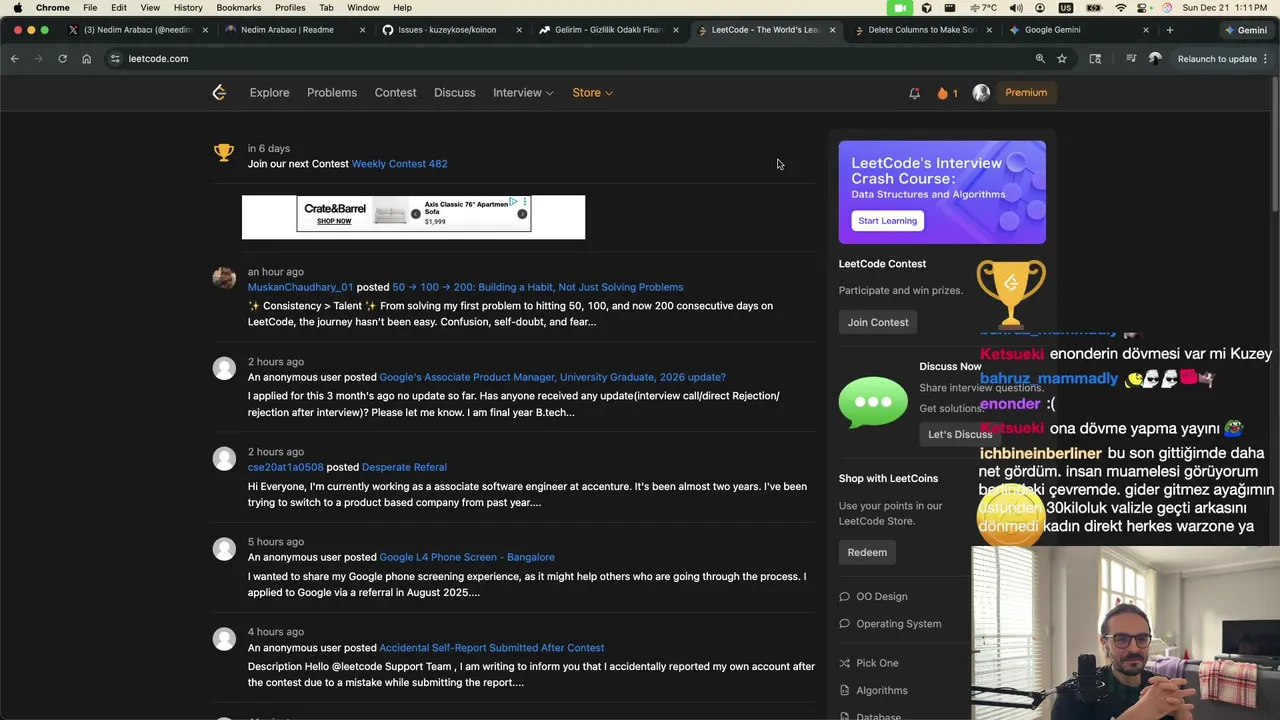Viewport: 1280px width, 720px height.
Task: Expand the Interview dropdown
Action: (523, 93)
